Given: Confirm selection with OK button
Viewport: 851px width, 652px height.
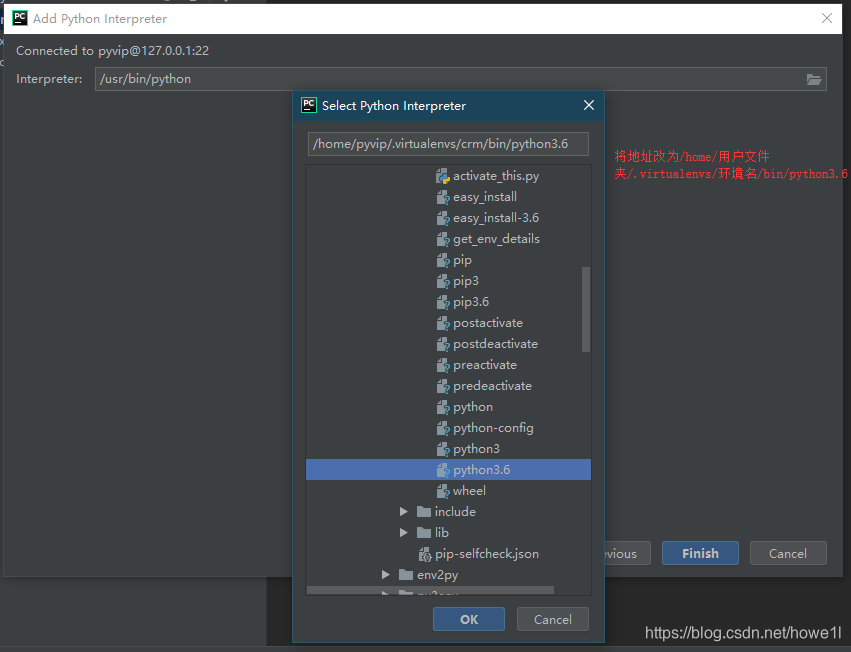Looking at the screenshot, I should click(x=469, y=619).
